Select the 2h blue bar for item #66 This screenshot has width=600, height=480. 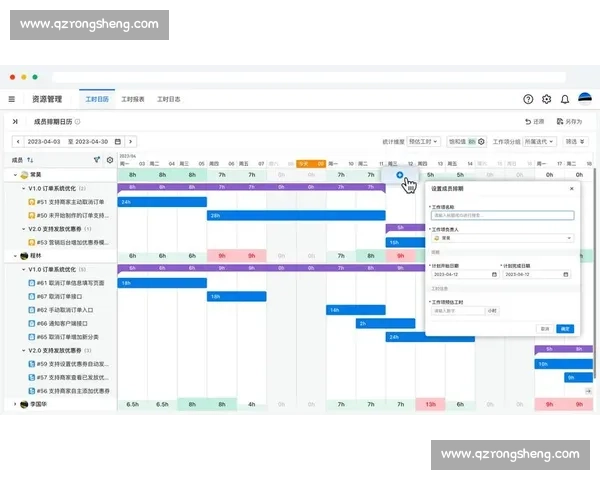pos(385,323)
